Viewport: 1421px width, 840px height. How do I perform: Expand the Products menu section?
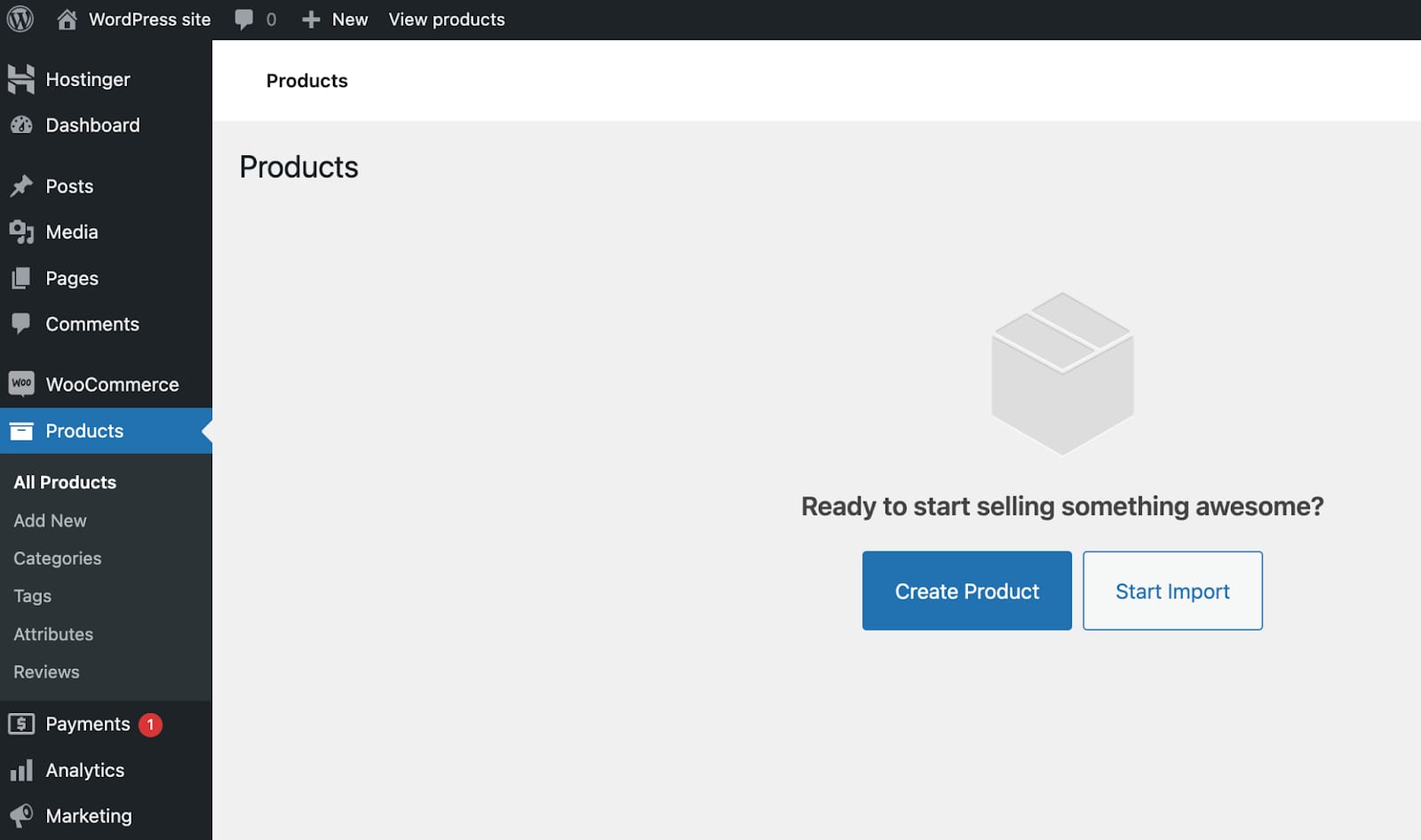[84, 431]
